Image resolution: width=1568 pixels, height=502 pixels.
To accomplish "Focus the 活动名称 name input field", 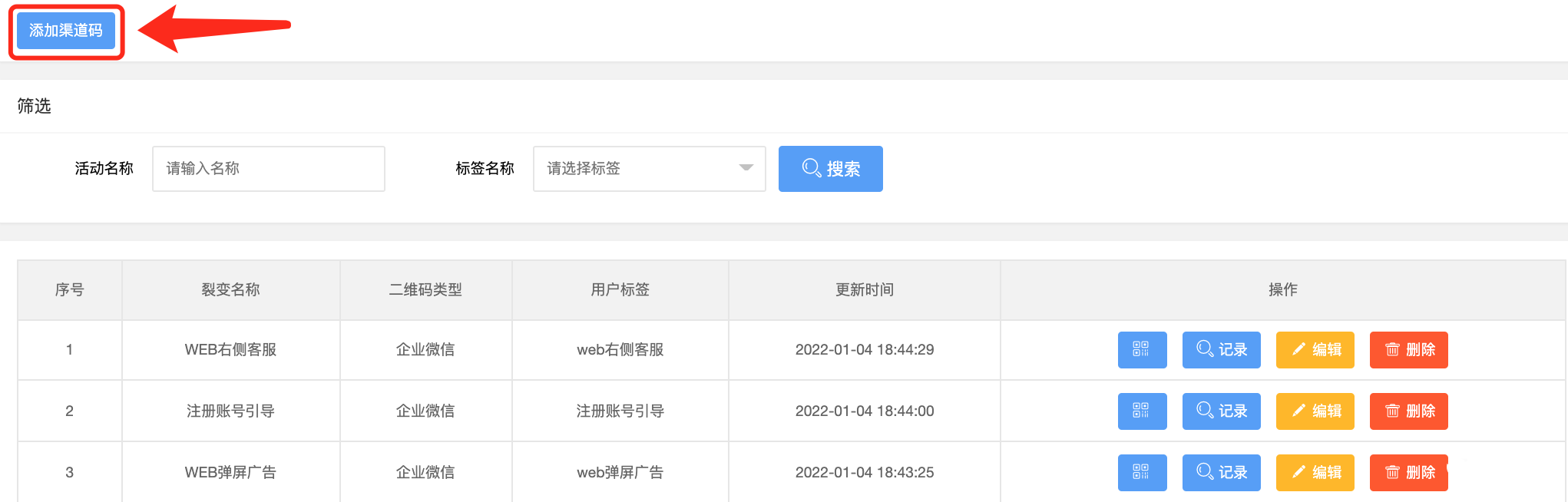I will click(268, 169).
